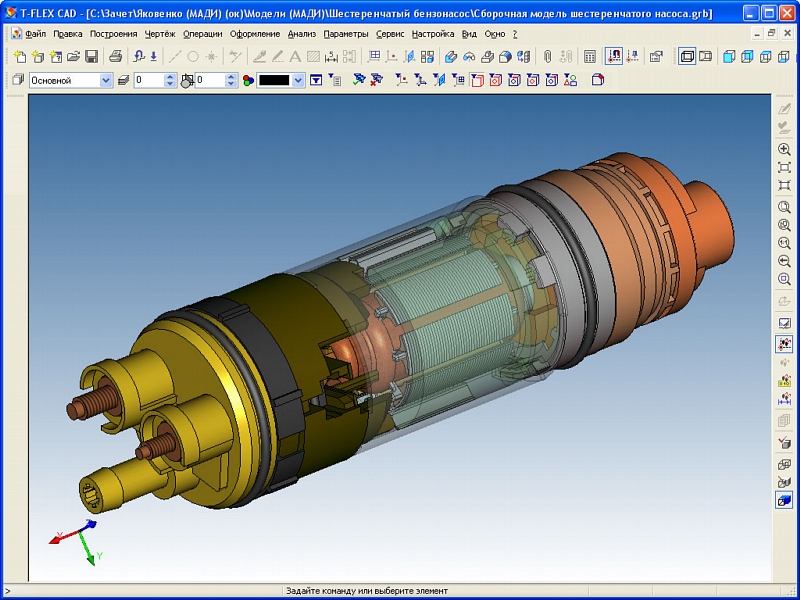
Task: Click the priority value field
Action: coord(210,80)
